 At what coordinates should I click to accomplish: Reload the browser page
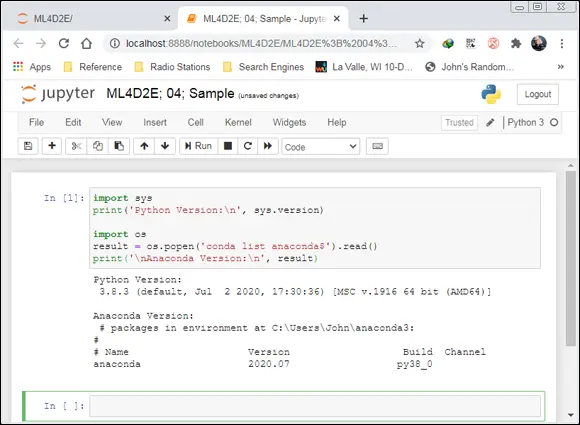(x=64, y=44)
